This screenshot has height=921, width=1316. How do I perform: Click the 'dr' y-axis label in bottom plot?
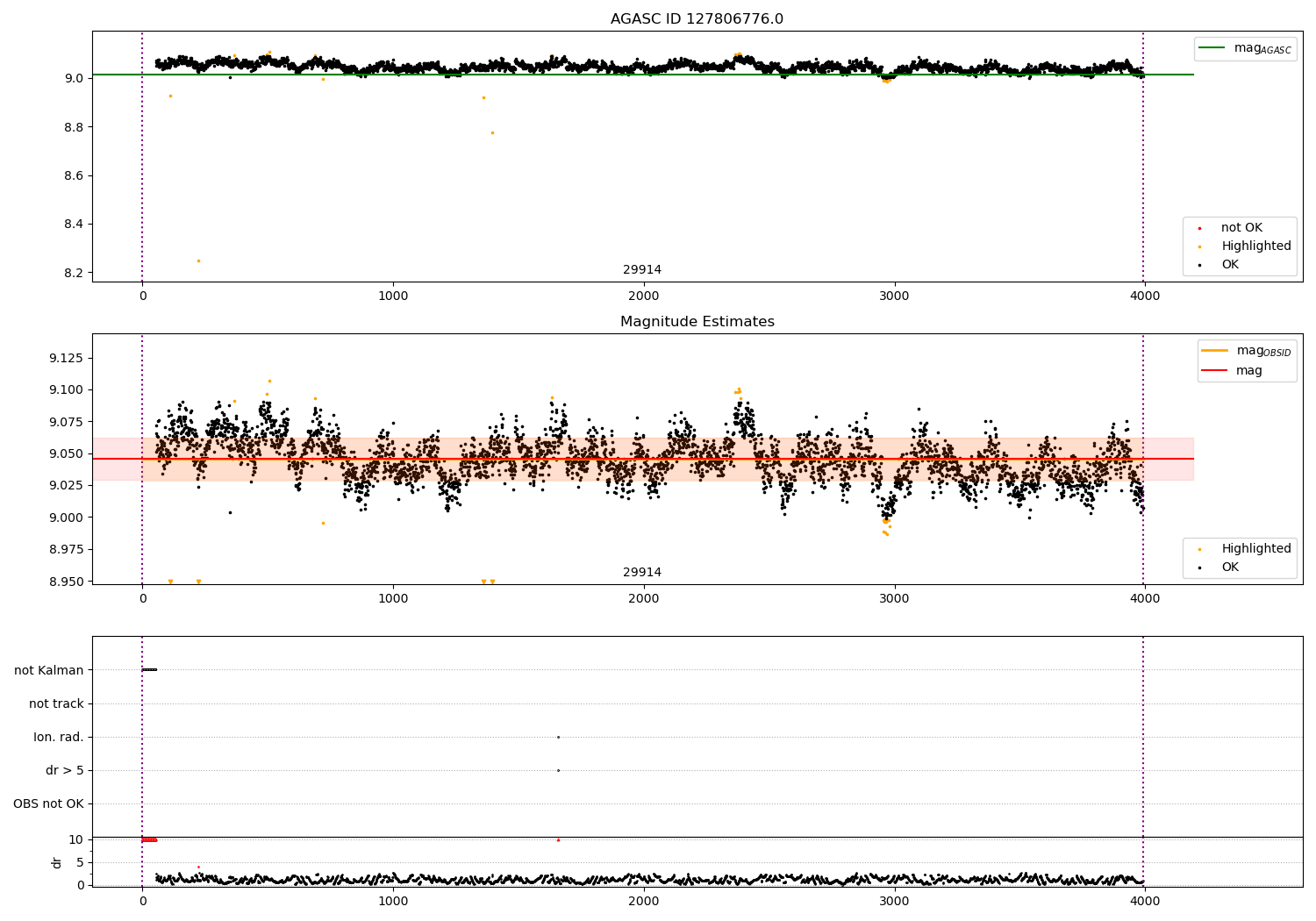click(x=57, y=862)
